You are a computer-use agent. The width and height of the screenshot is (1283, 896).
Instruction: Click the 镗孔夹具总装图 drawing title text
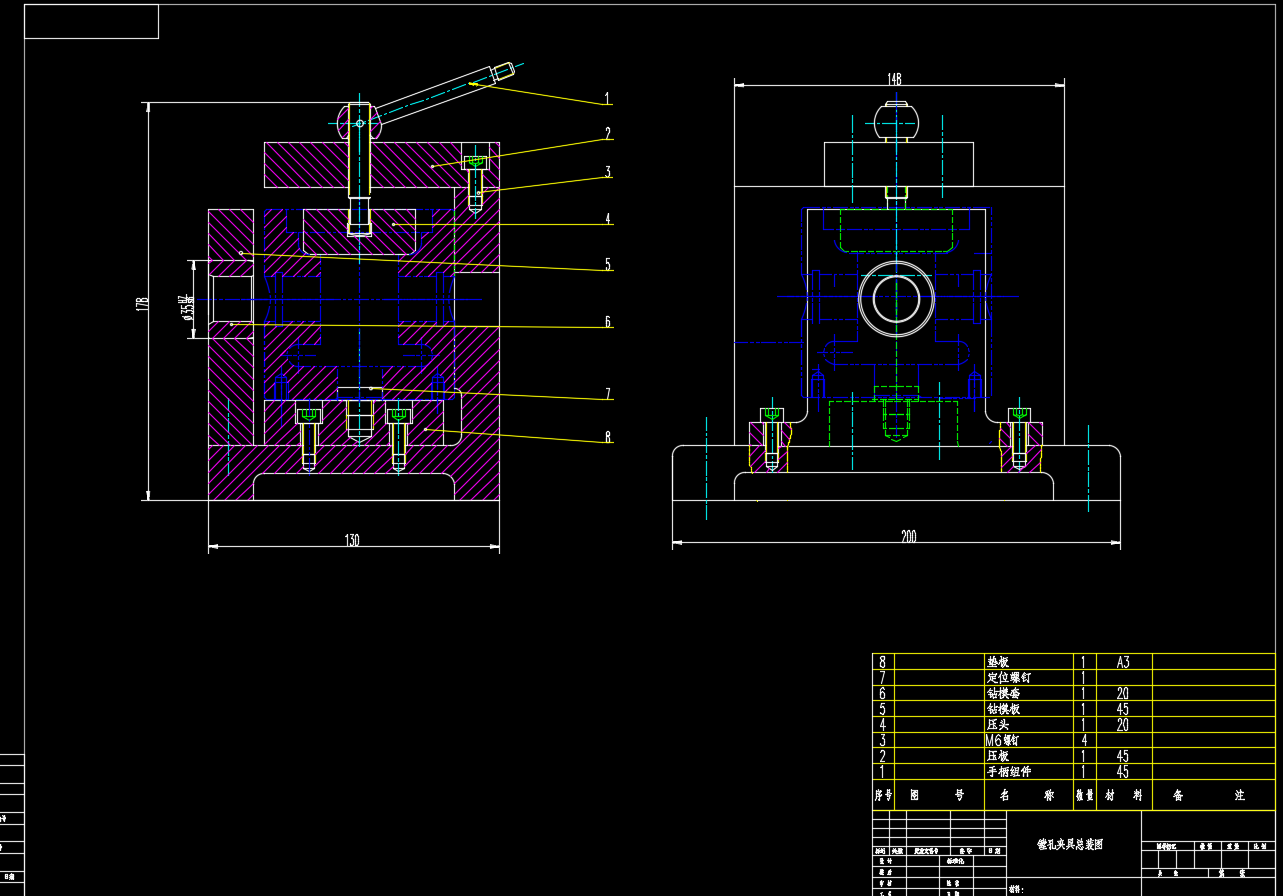tap(1069, 844)
